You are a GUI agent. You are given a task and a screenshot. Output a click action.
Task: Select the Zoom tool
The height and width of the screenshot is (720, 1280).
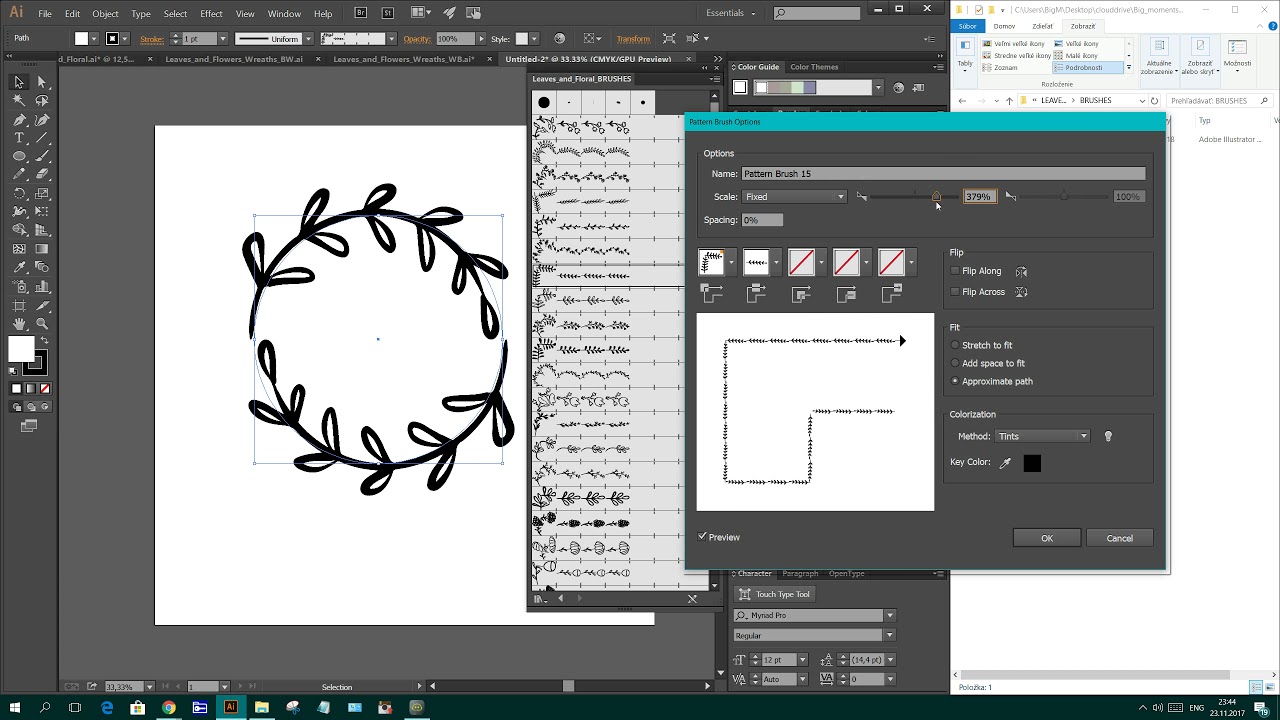(42, 324)
